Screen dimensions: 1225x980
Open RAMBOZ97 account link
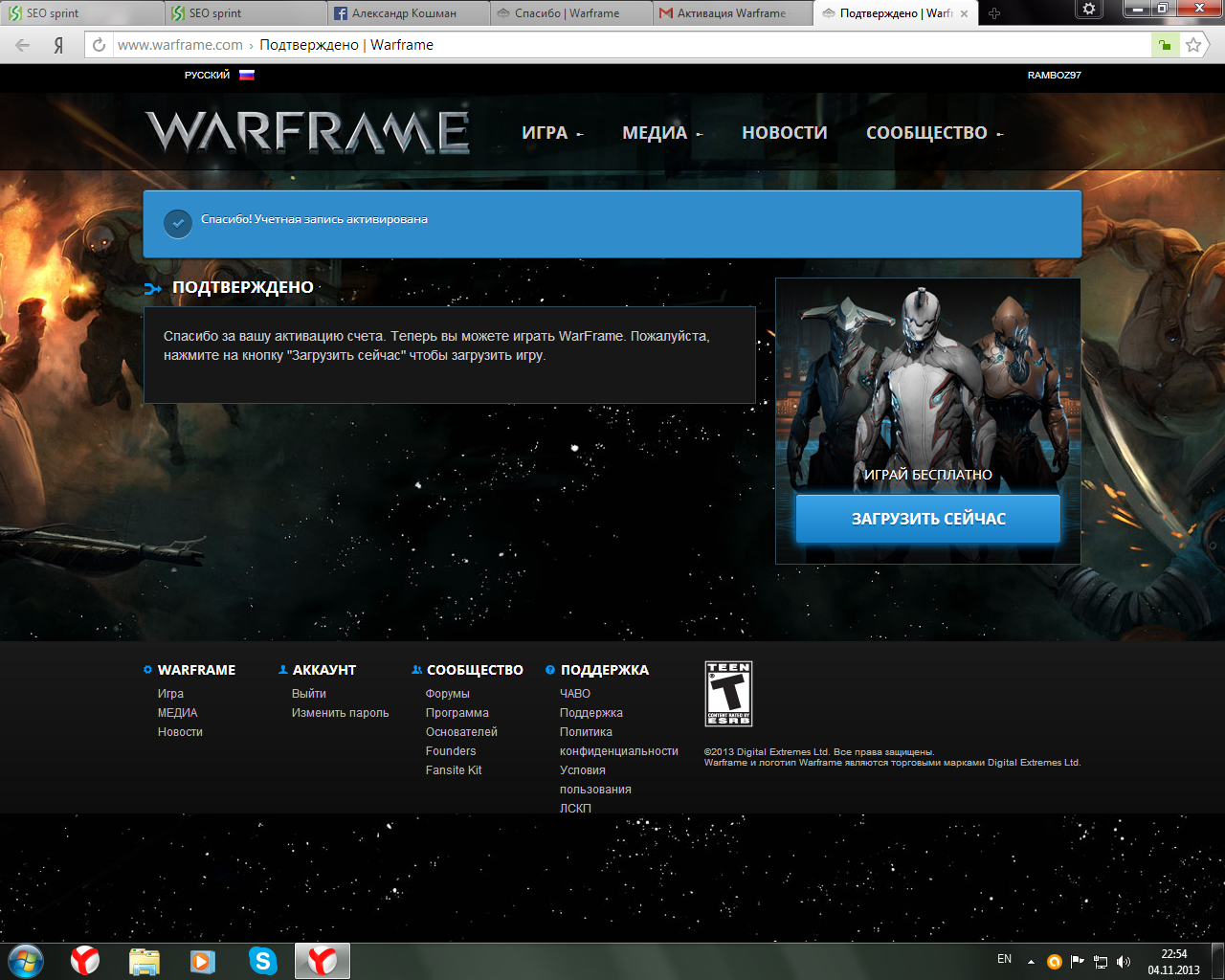(x=1055, y=75)
